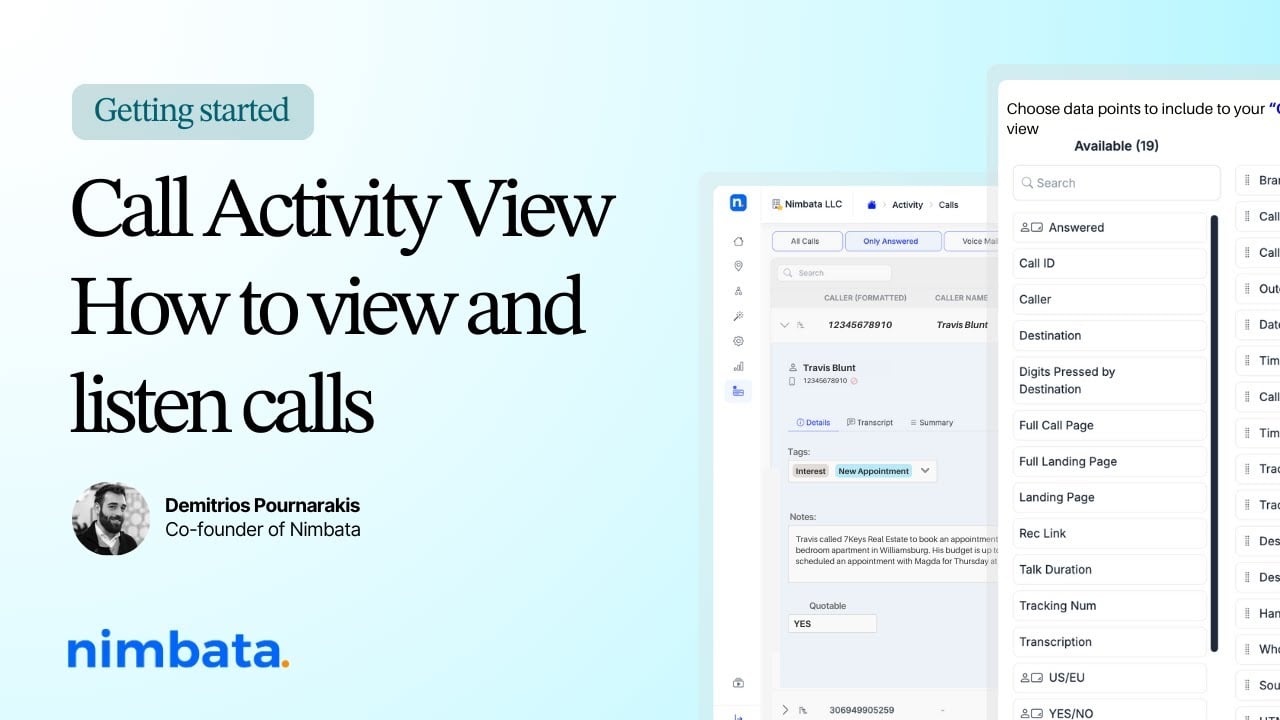Image resolution: width=1280 pixels, height=720 pixels.
Task: Click the CALLER (FORMATTED) column header
Action: click(865, 298)
